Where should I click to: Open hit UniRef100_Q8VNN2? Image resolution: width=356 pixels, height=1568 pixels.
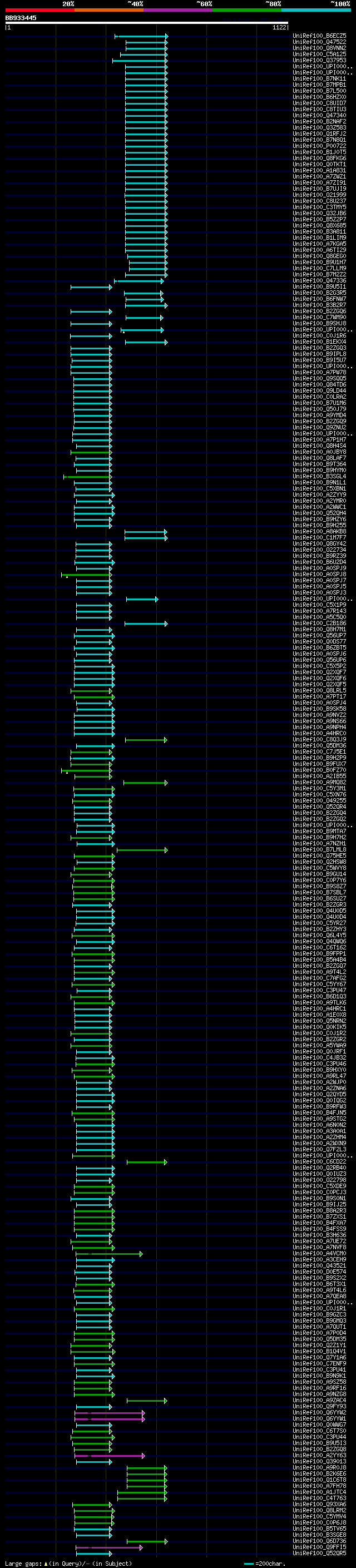319,48
